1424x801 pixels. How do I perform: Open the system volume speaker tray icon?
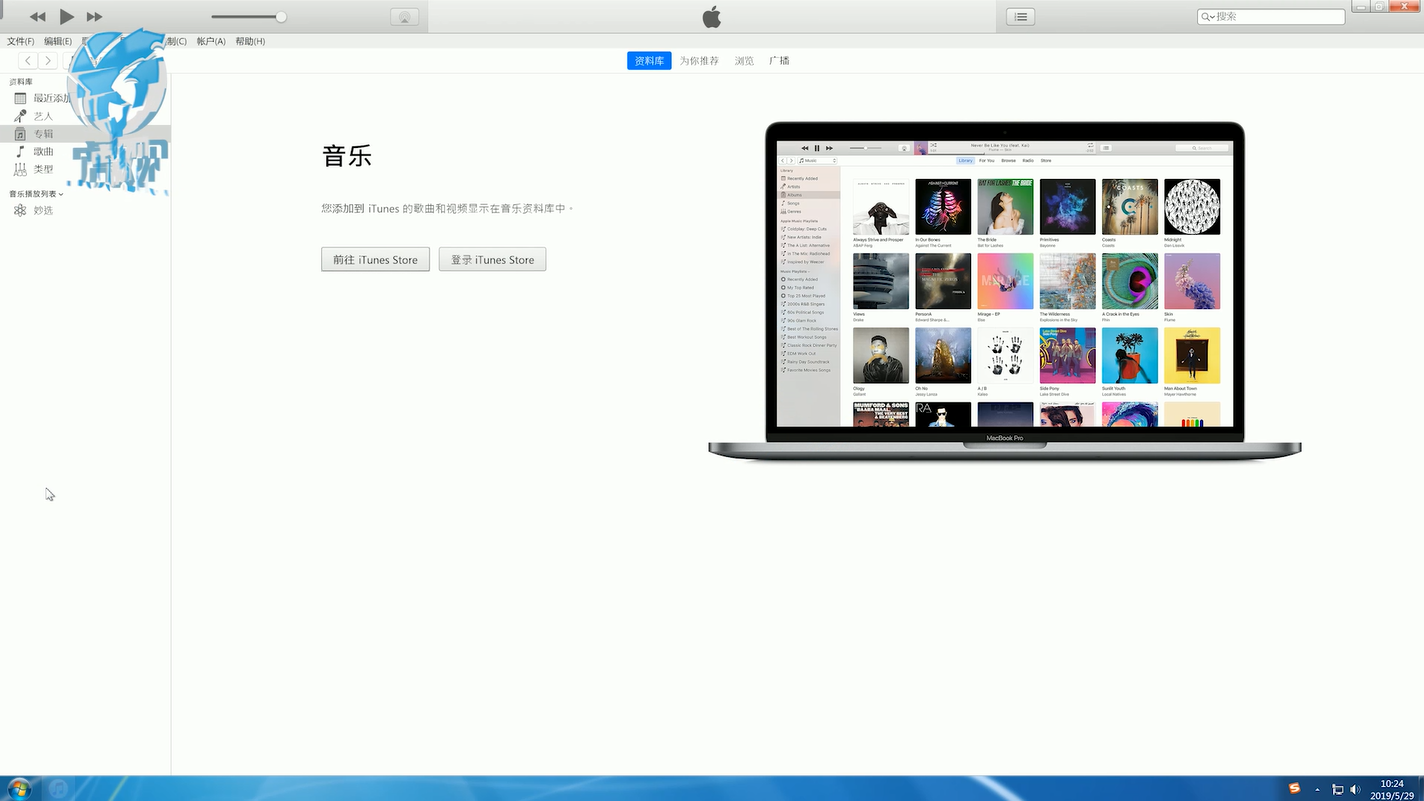click(1355, 789)
